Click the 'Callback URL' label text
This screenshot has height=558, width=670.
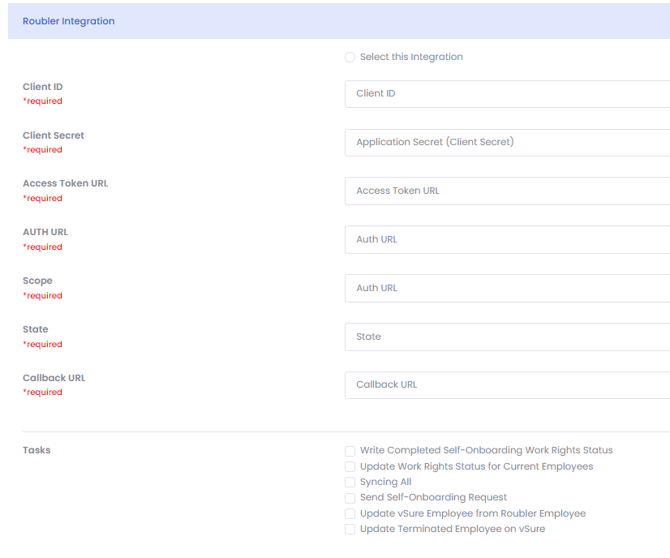coord(54,378)
